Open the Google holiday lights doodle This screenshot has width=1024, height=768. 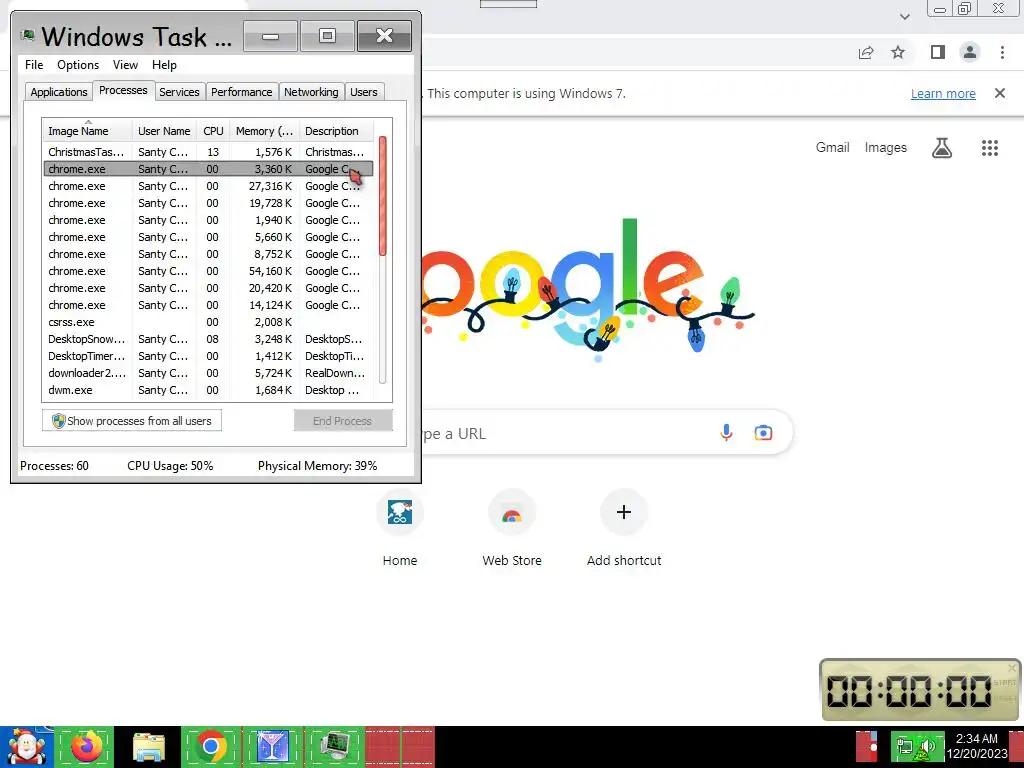click(588, 291)
